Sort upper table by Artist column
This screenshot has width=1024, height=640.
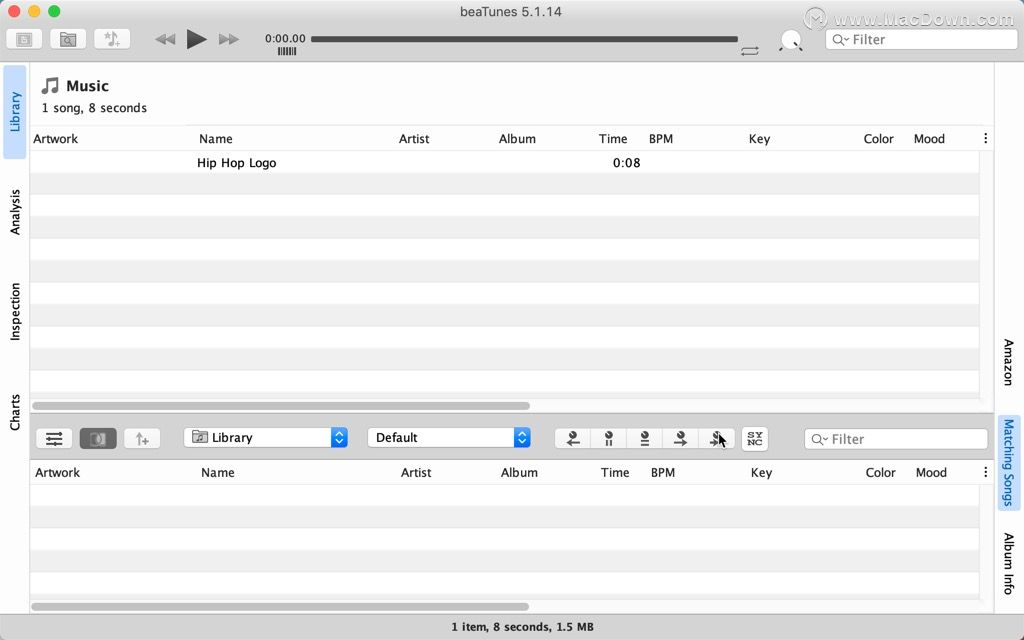[414, 138]
